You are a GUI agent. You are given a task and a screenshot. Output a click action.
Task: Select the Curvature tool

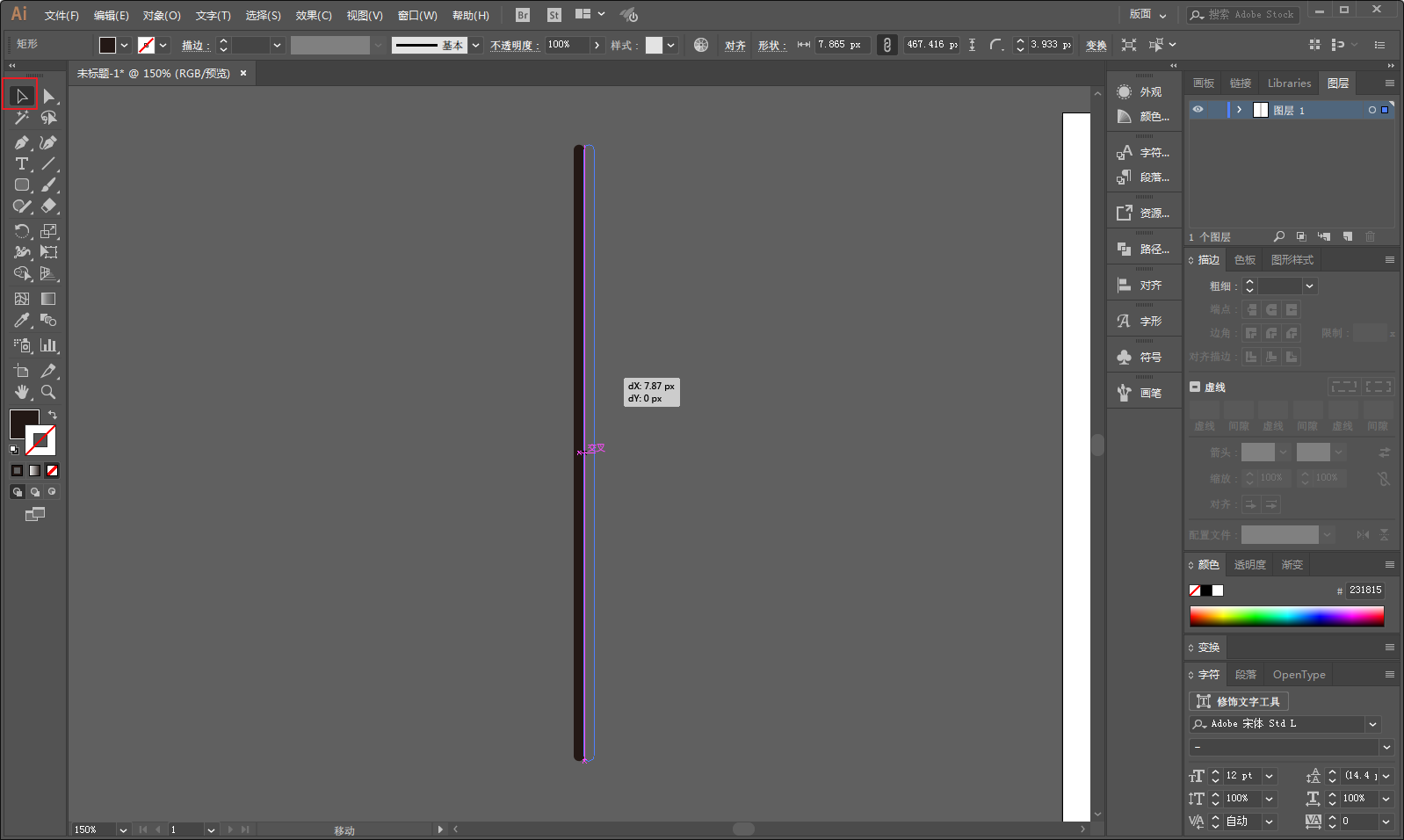[48, 142]
